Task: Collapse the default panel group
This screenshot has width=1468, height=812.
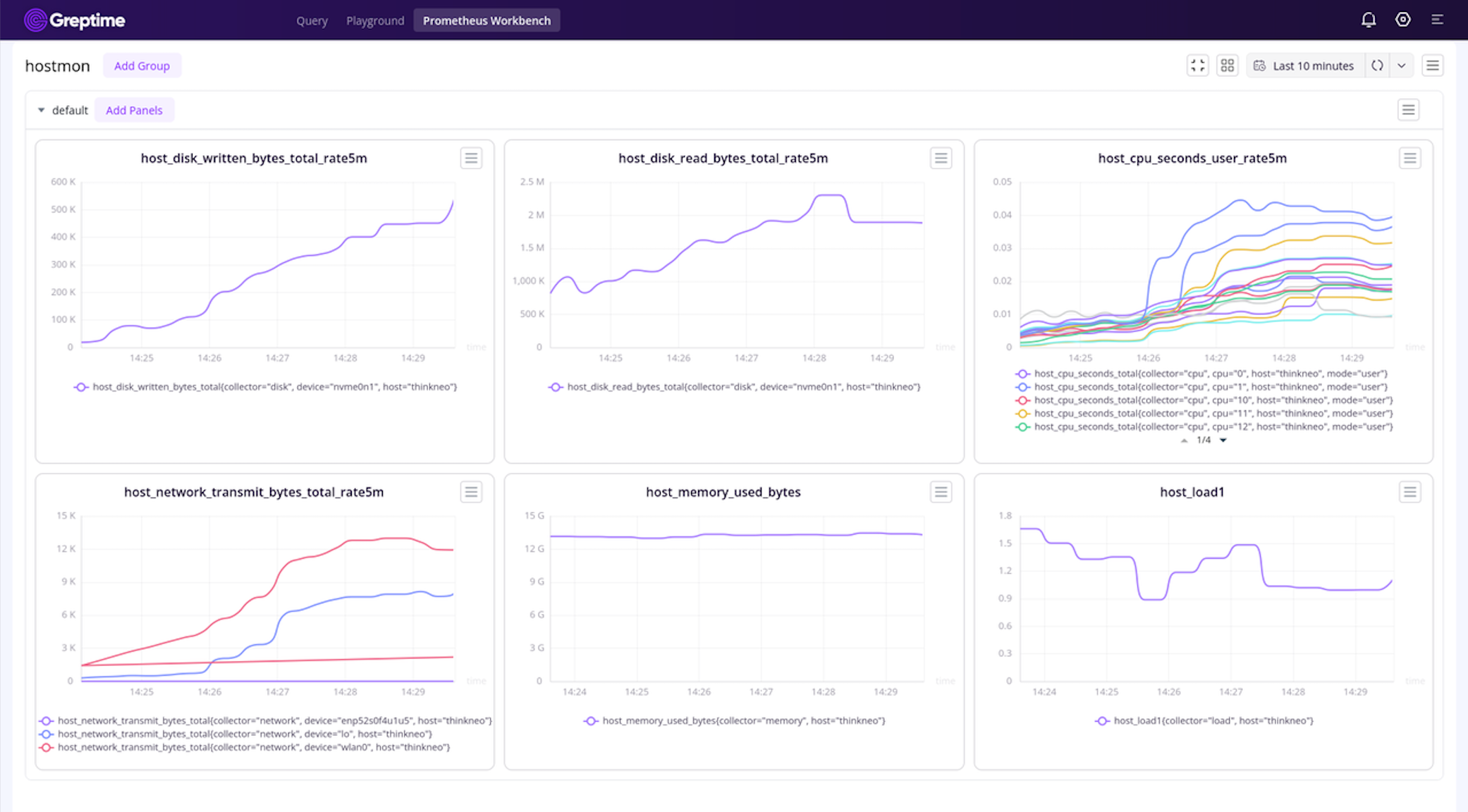Action: (x=41, y=110)
